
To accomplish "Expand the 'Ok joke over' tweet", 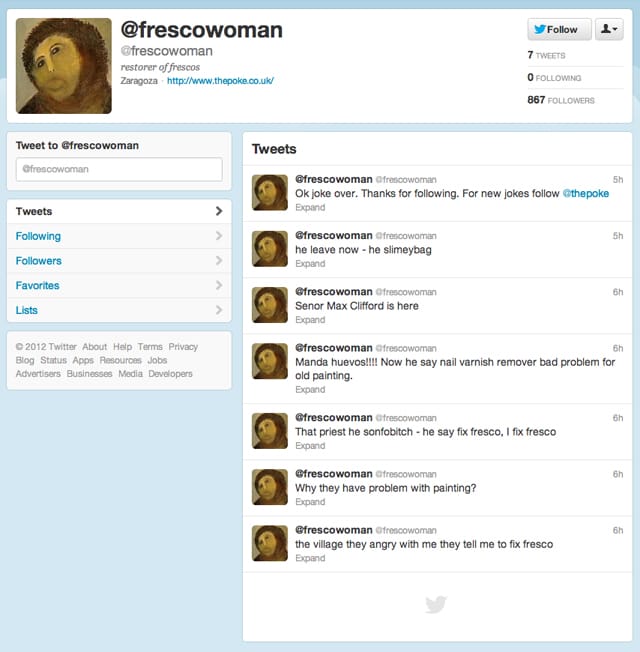I will click(x=310, y=207).
